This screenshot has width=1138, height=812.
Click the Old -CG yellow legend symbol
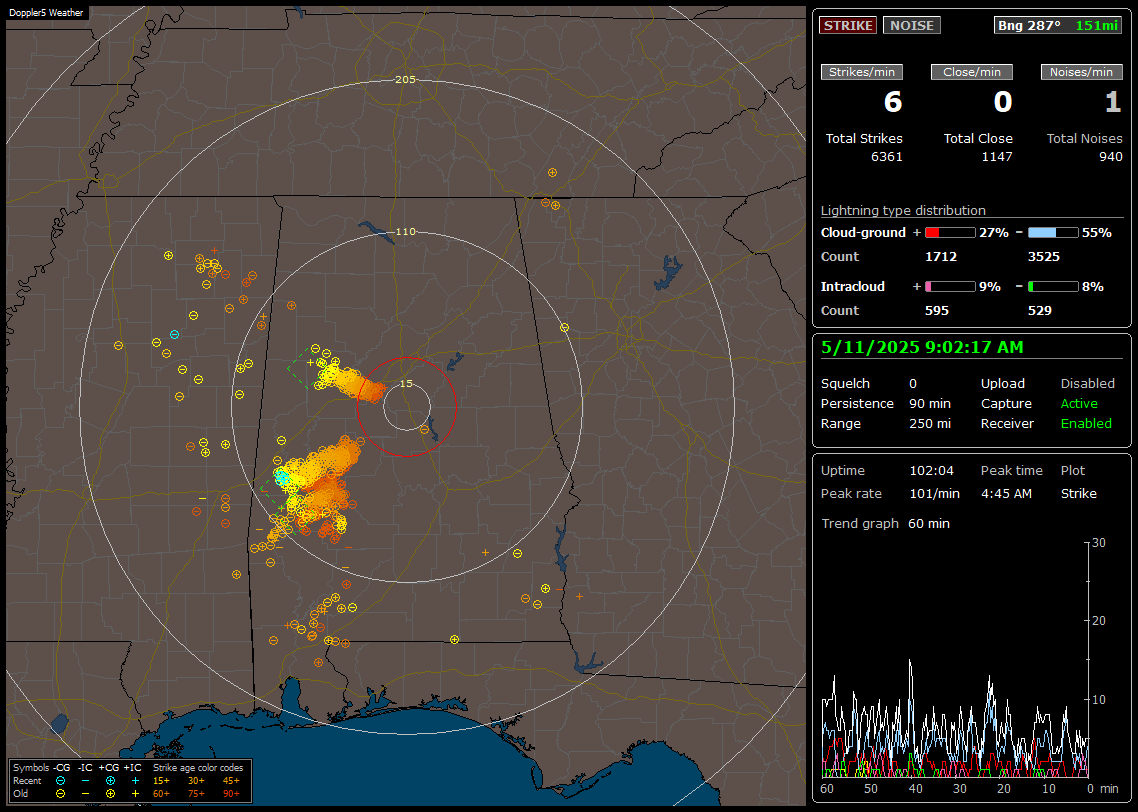coord(60,794)
